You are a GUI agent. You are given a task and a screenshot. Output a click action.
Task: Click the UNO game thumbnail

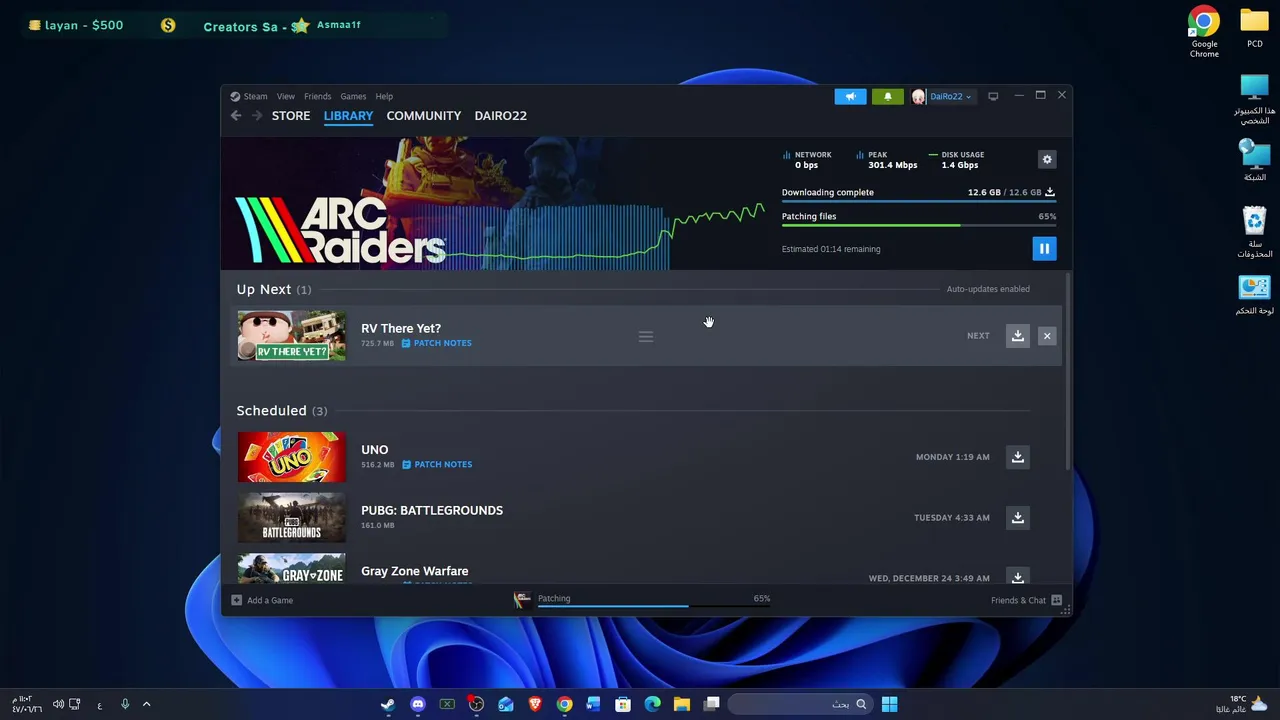[291, 457]
